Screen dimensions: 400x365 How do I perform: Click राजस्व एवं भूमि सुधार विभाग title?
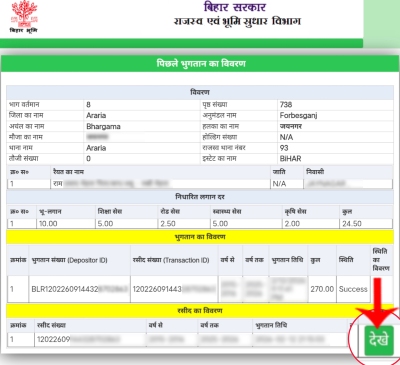pyautogui.click(x=237, y=21)
